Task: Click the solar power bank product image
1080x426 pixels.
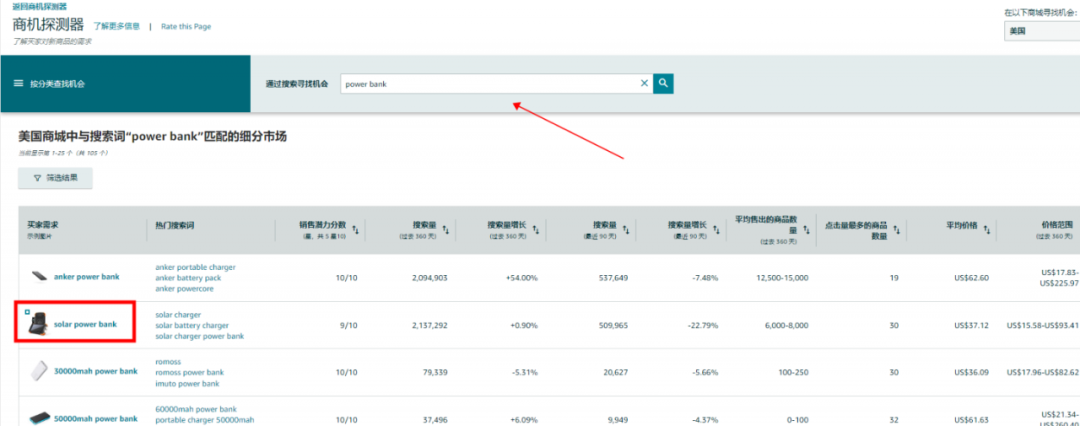Action: tap(38, 324)
